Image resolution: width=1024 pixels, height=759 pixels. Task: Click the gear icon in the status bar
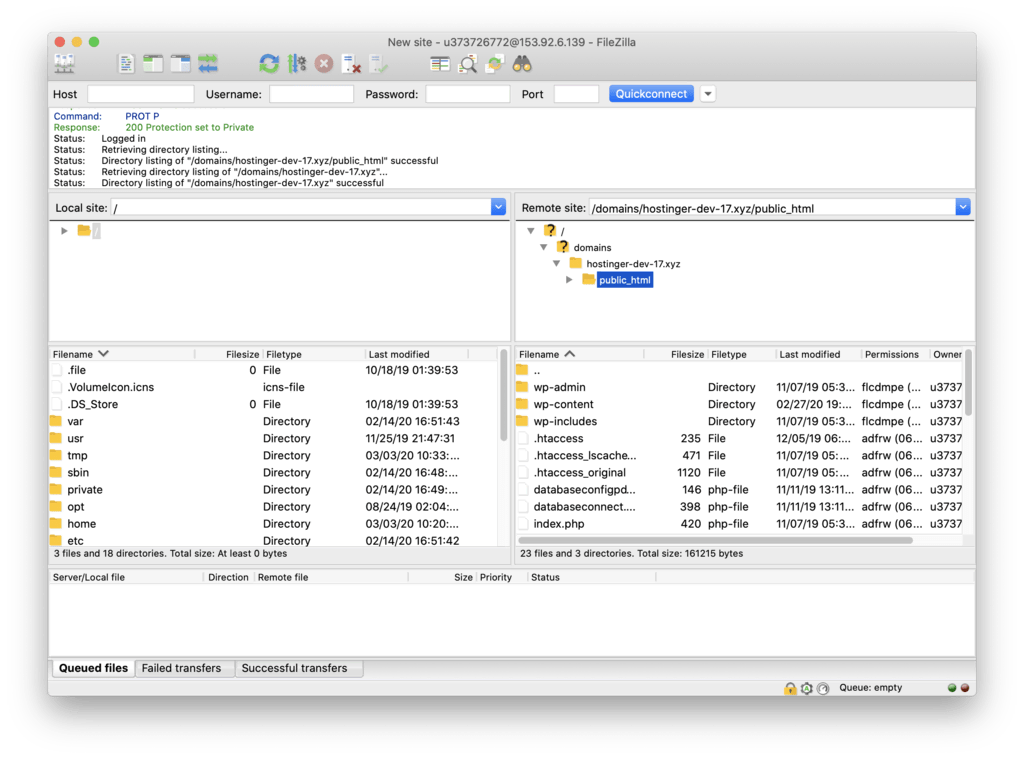pyautogui.click(x=806, y=688)
